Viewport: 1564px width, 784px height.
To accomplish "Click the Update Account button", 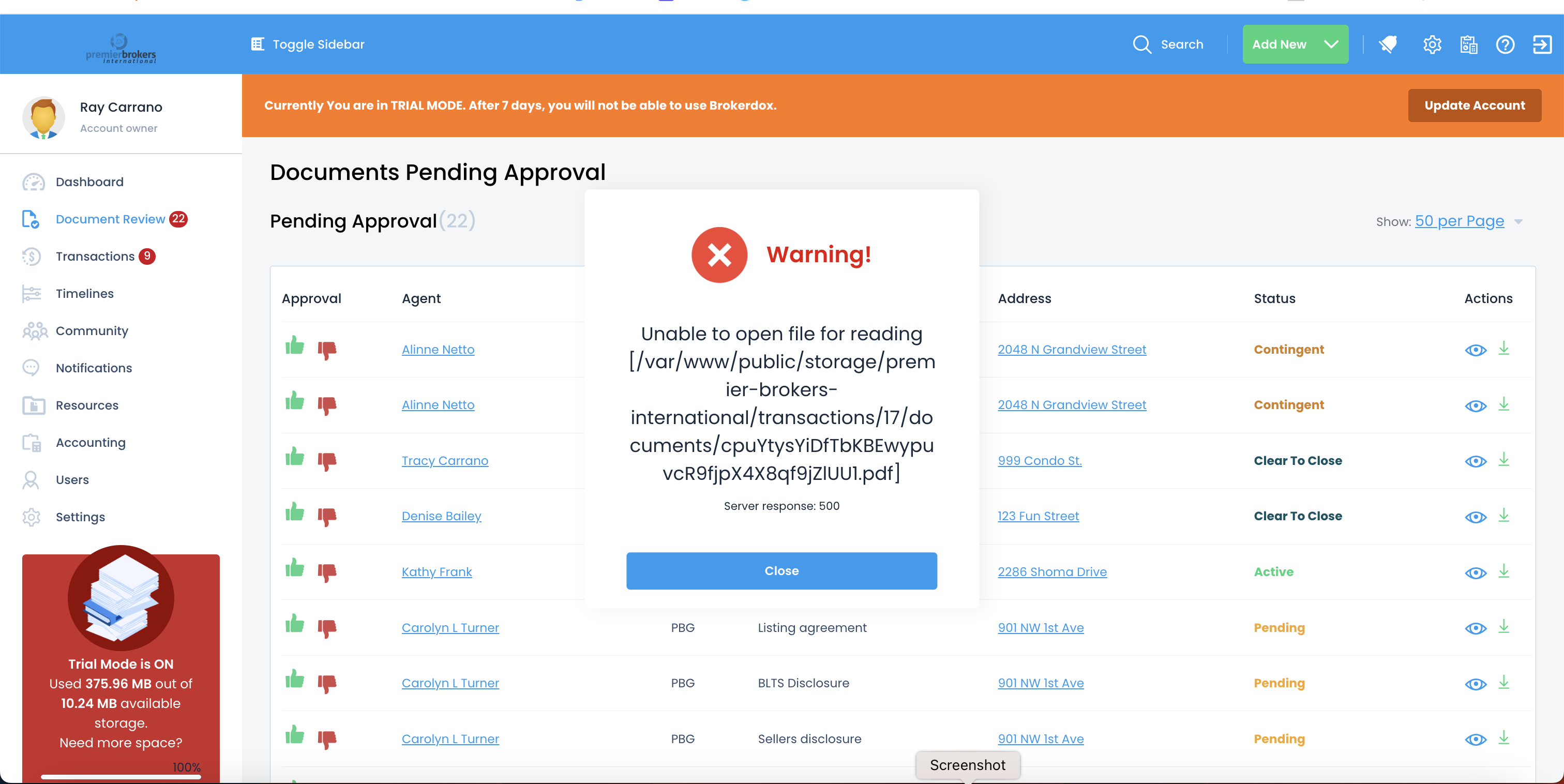I will (1474, 105).
